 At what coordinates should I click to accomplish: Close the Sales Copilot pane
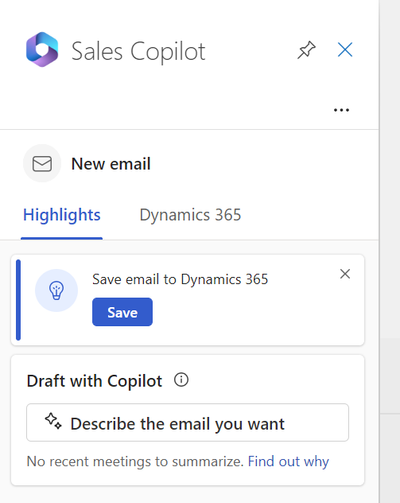pos(345,50)
